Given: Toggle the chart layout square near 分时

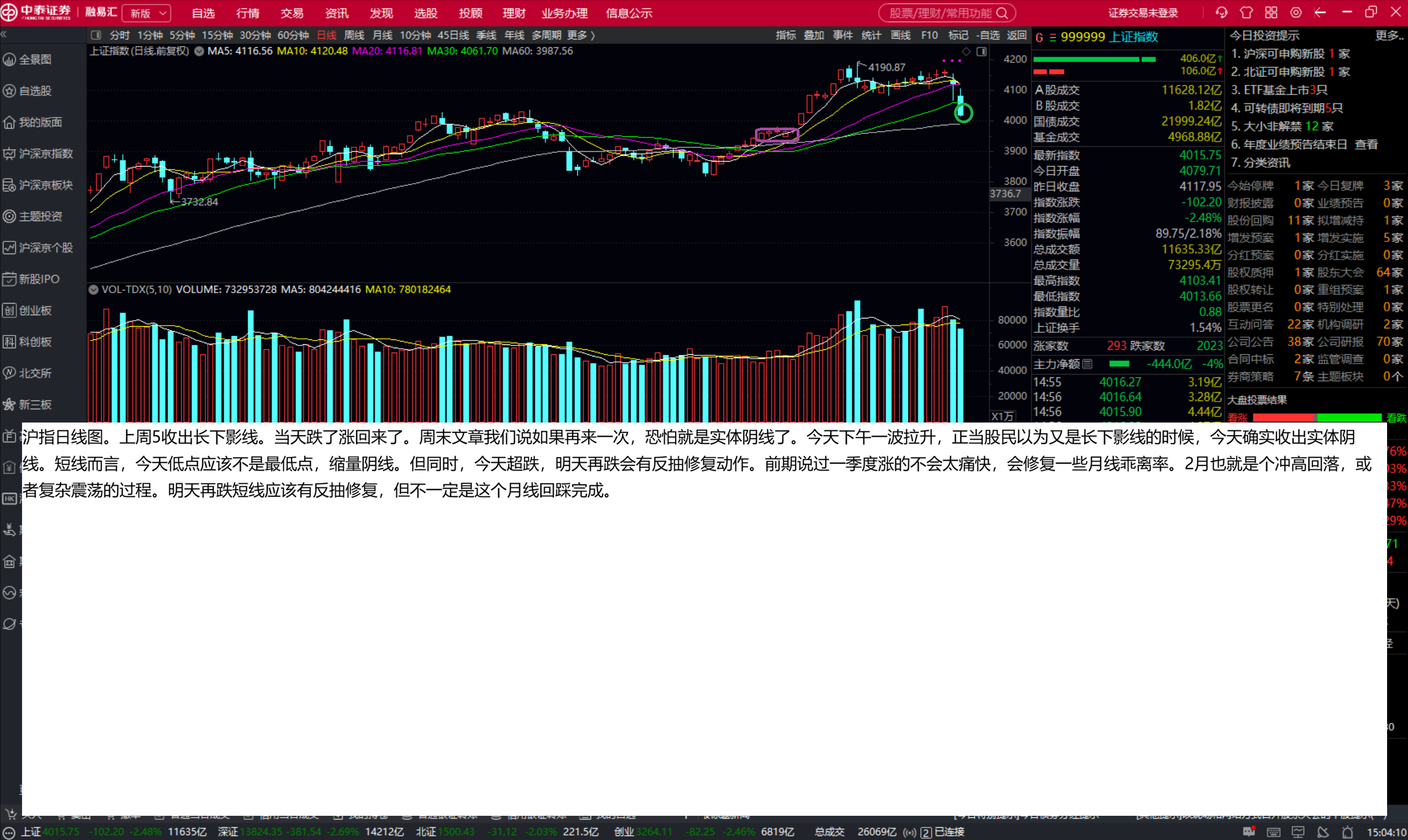Looking at the screenshot, I should pos(96,35).
